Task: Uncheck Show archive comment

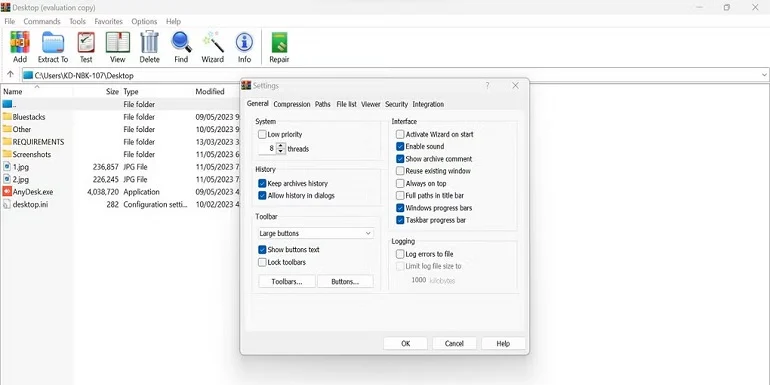Action: 400,159
